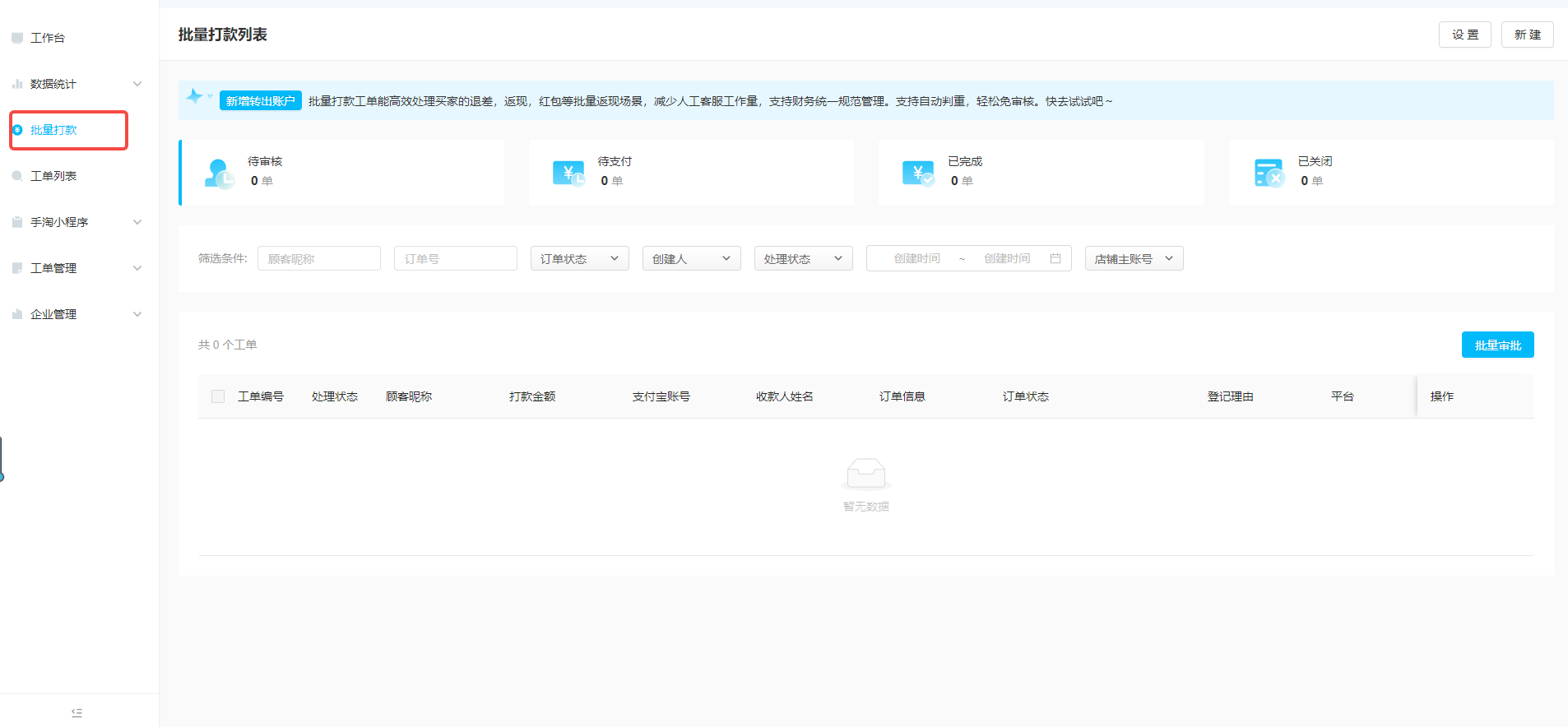
Task: Click the 处理状态 column header
Action: (x=335, y=396)
